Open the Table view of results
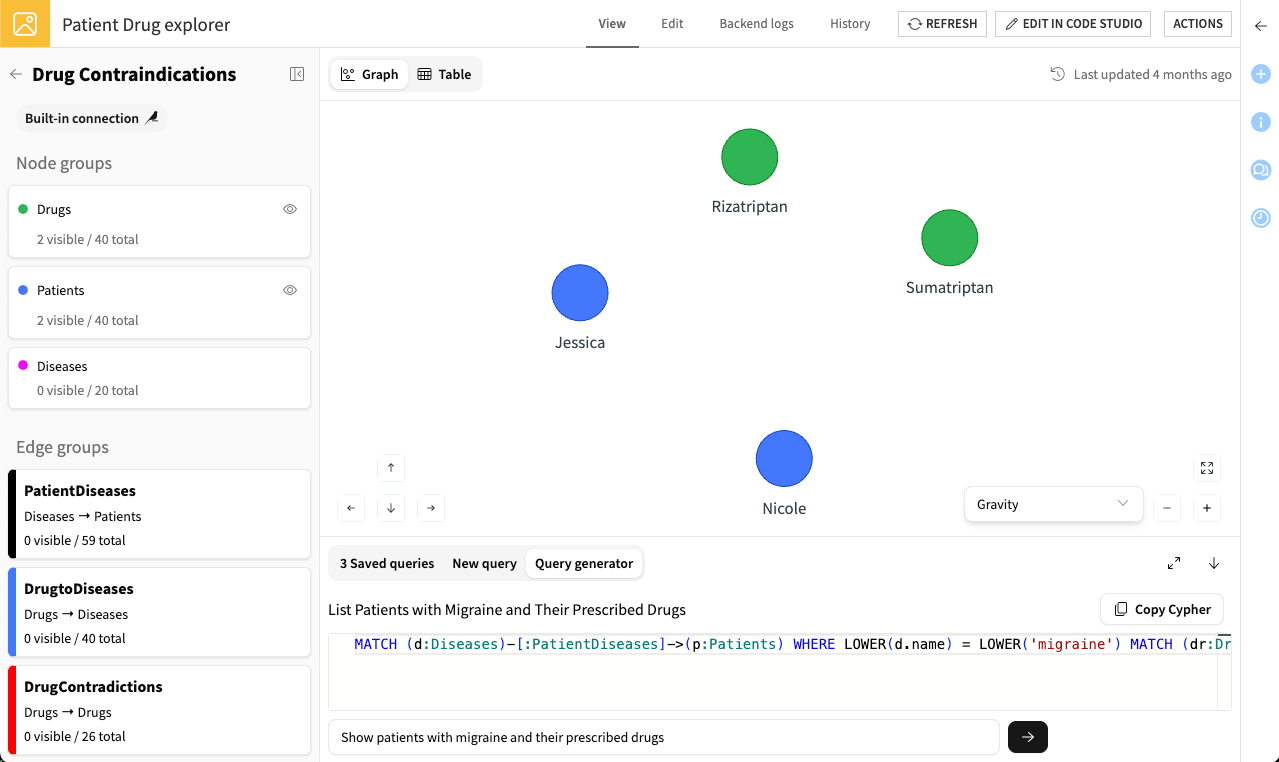1279x762 pixels. (444, 73)
